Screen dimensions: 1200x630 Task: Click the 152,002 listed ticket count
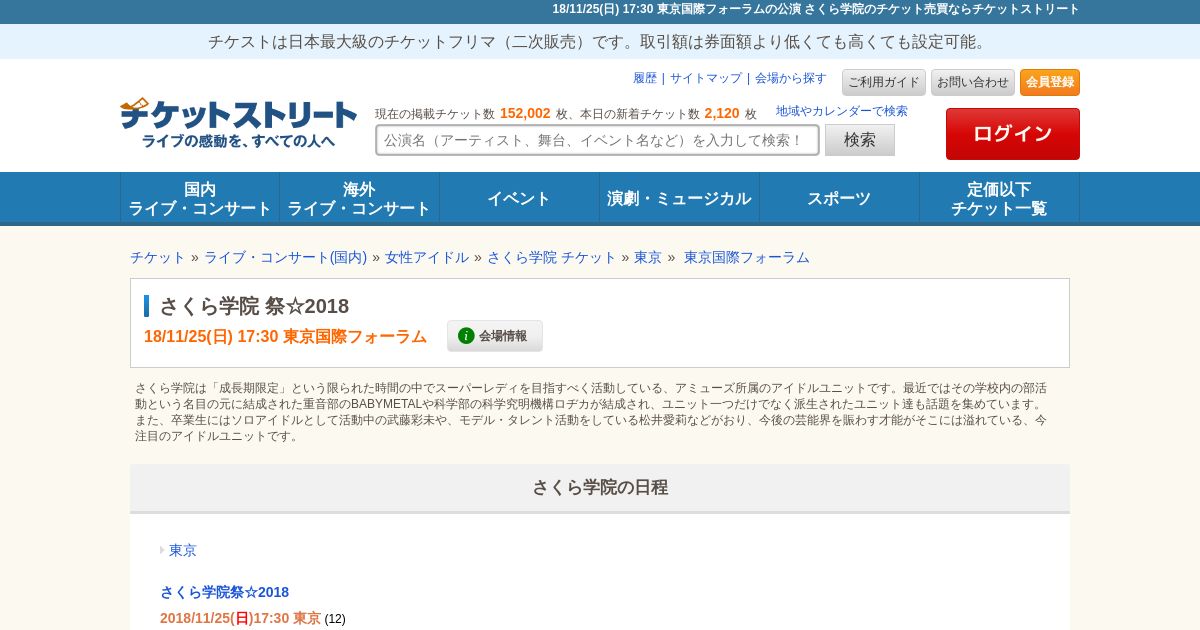click(525, 113)
